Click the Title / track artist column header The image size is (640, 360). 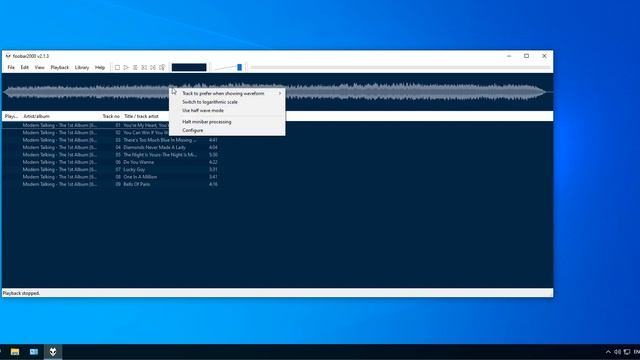tap(141, 116)
